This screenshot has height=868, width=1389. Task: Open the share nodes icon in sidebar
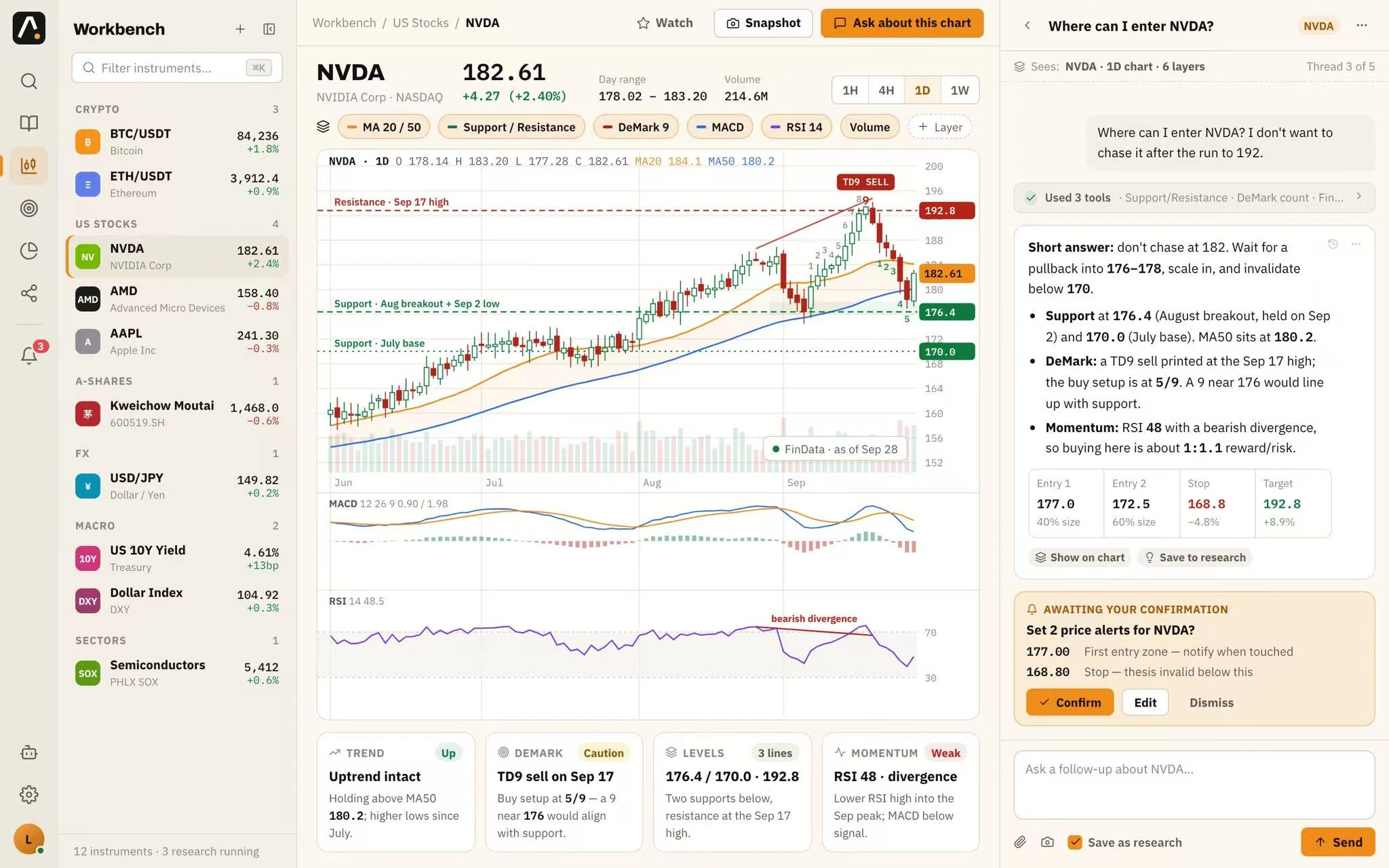[x=28, y=293]
